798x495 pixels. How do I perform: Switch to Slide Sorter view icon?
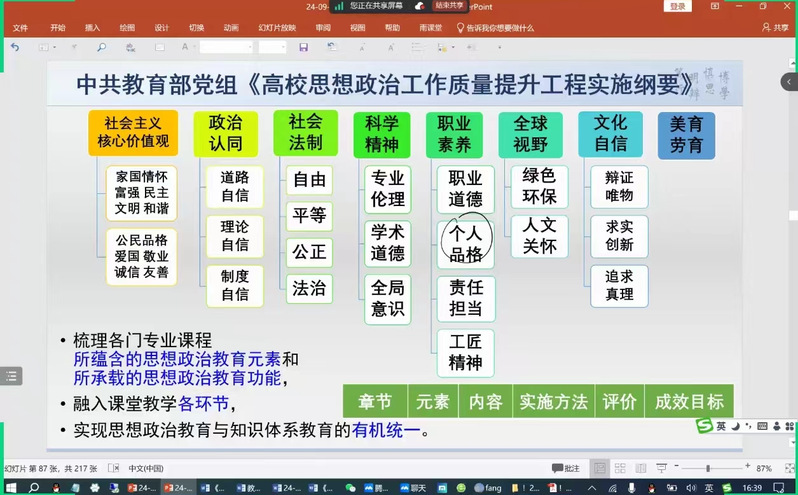pyautogui.click(x=621, y=468)
